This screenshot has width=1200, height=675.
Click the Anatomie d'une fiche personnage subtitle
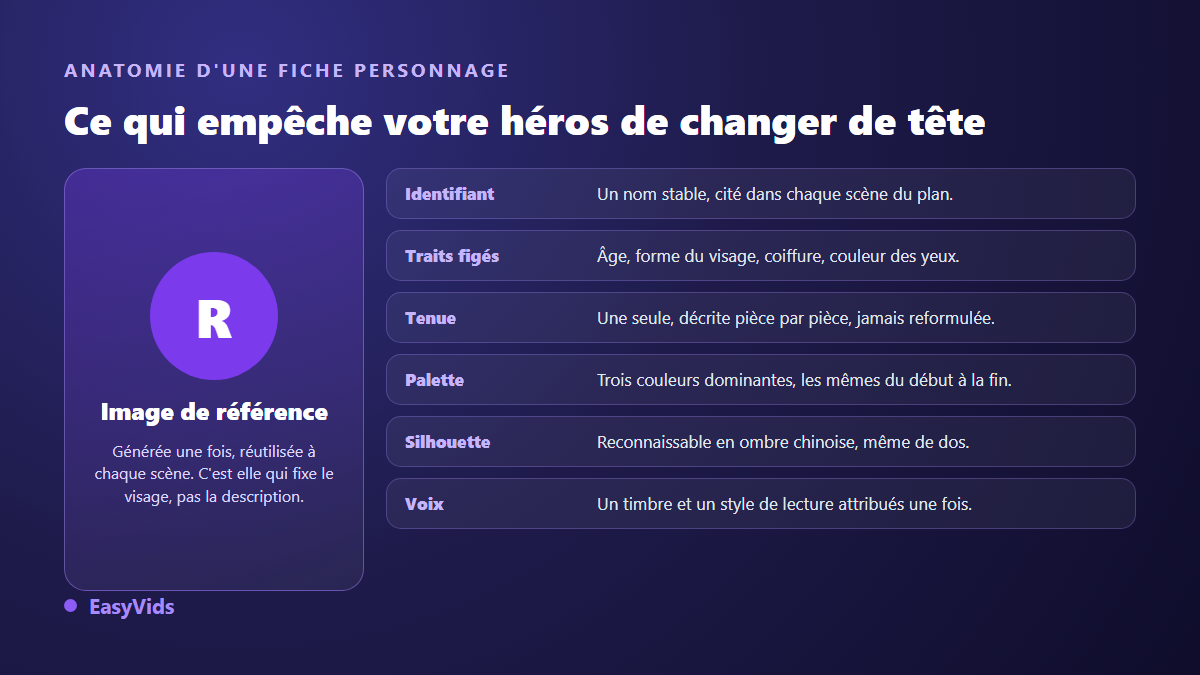point(287,70)
